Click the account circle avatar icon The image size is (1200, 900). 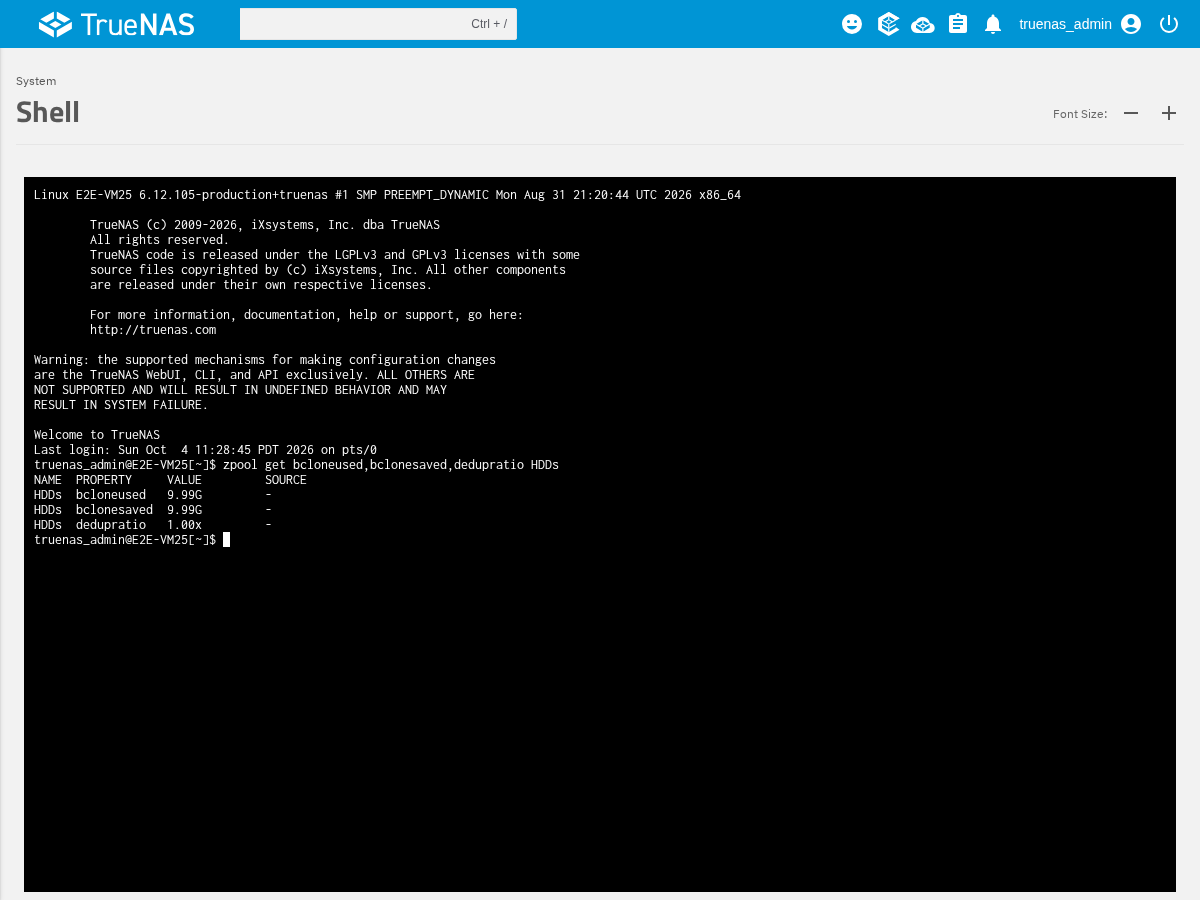[x=1131, y=24]
